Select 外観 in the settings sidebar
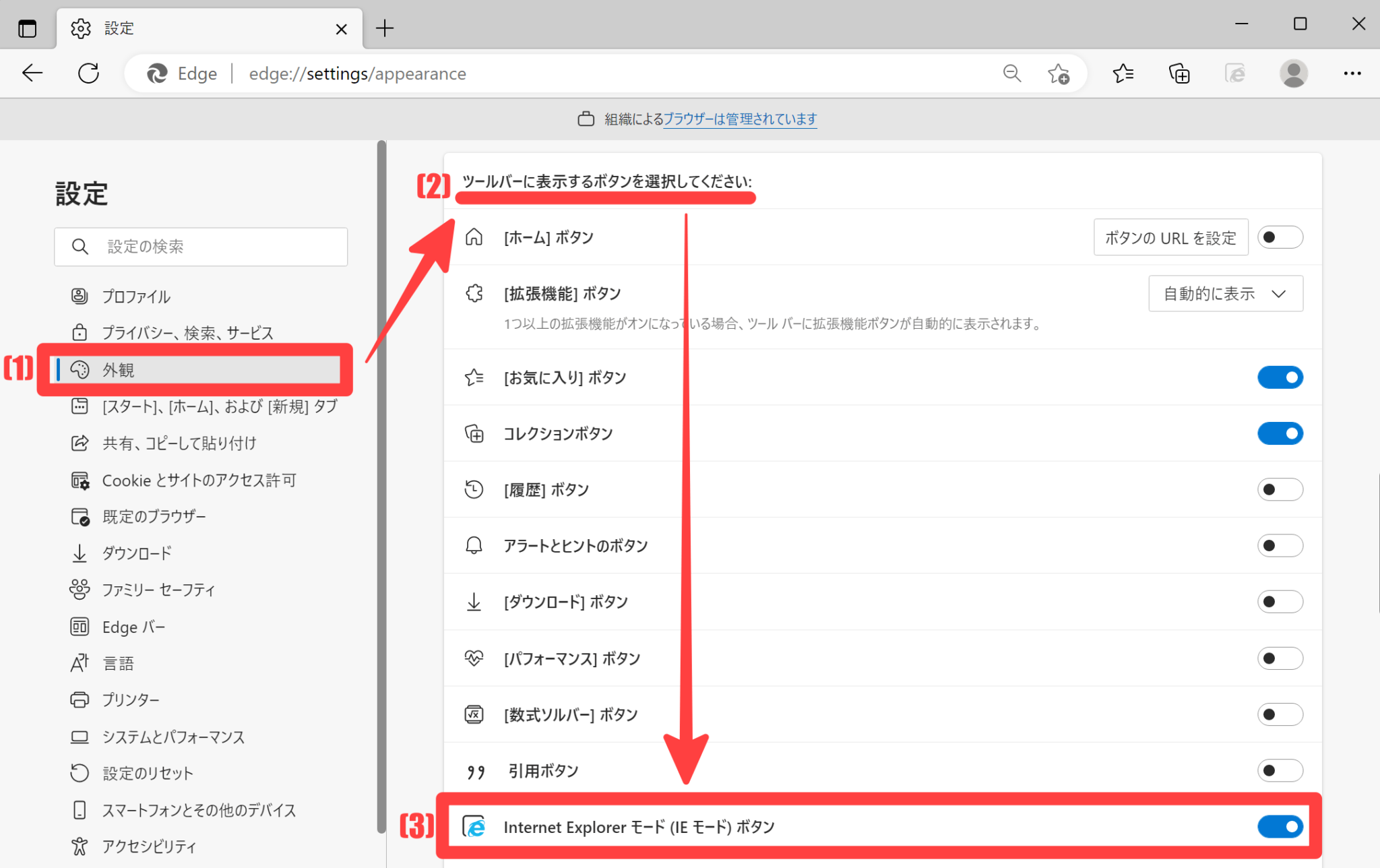This screenshot has width=1380, height=868. [118, 369]
